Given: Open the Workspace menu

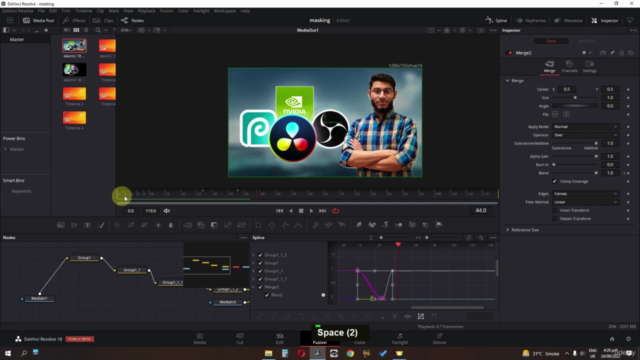Looking at the screenshot, I should [225, 11].
